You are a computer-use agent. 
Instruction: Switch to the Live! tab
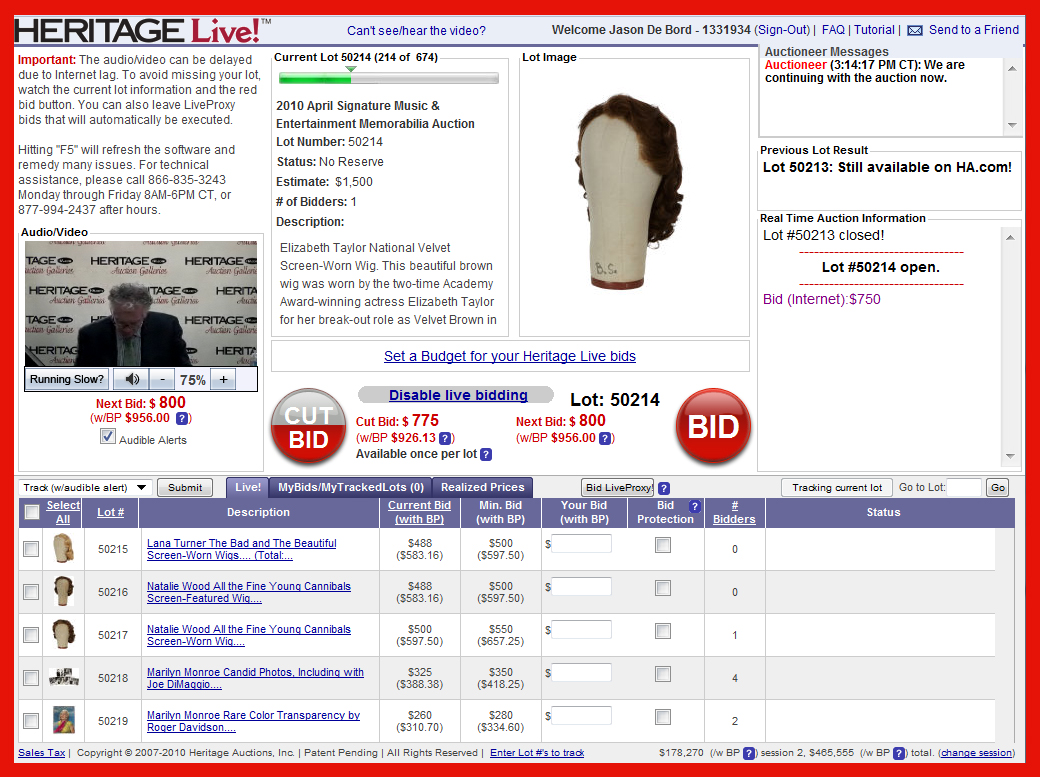coord(247,487)
